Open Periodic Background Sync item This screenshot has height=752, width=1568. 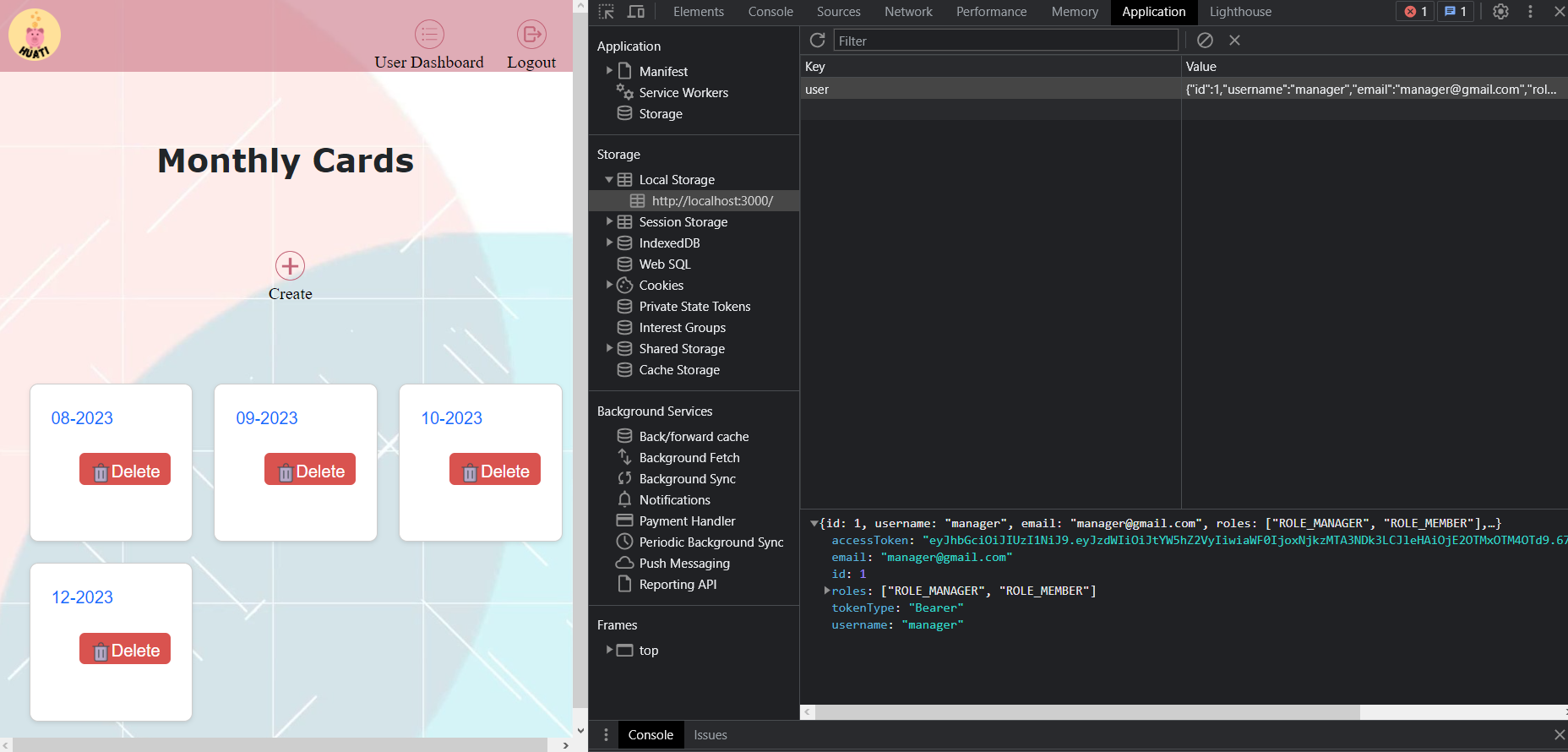711,542
